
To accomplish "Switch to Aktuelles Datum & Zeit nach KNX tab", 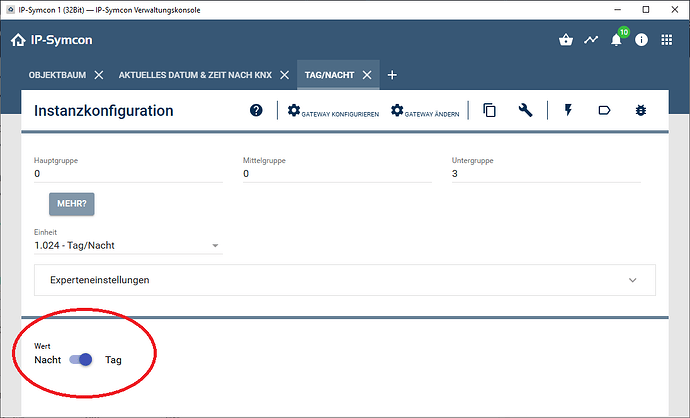I will pyautogui.click(x=201, y=75).
